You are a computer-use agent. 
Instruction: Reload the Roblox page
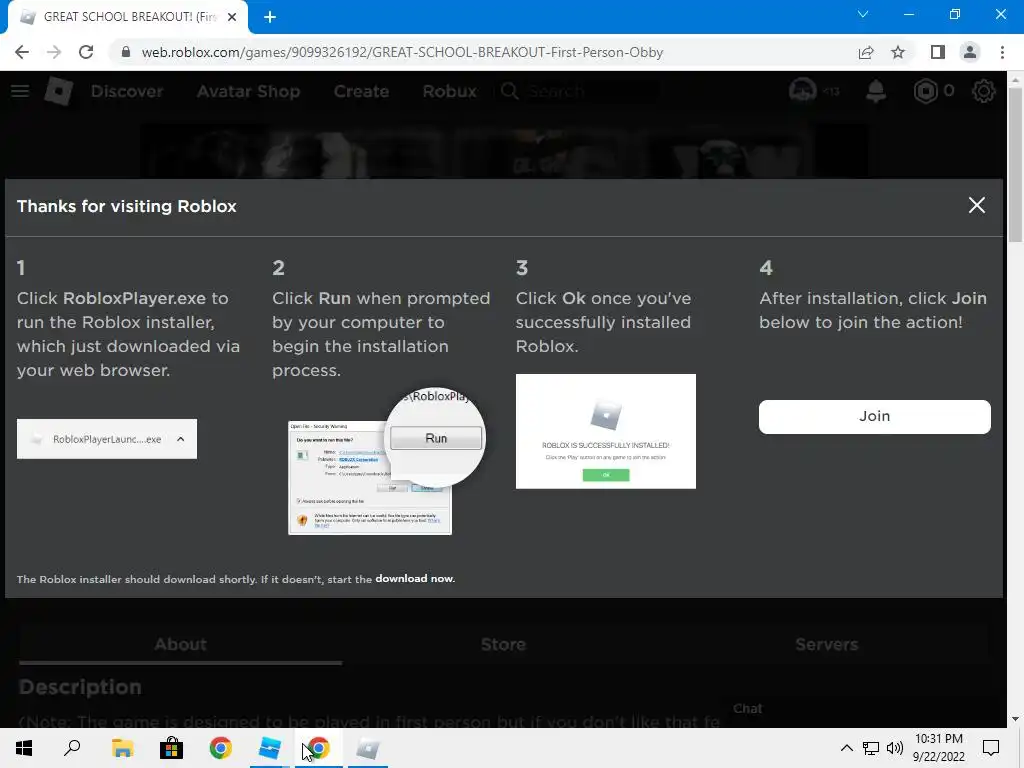(86, 52)
